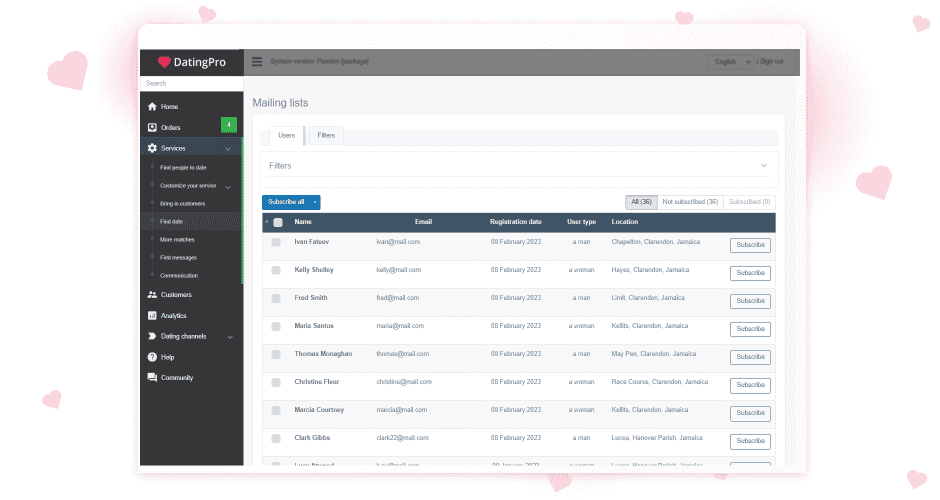The width and height of the screenshot is (940, 500).
Task: Open First messages menu item
Action: point(178,258)
